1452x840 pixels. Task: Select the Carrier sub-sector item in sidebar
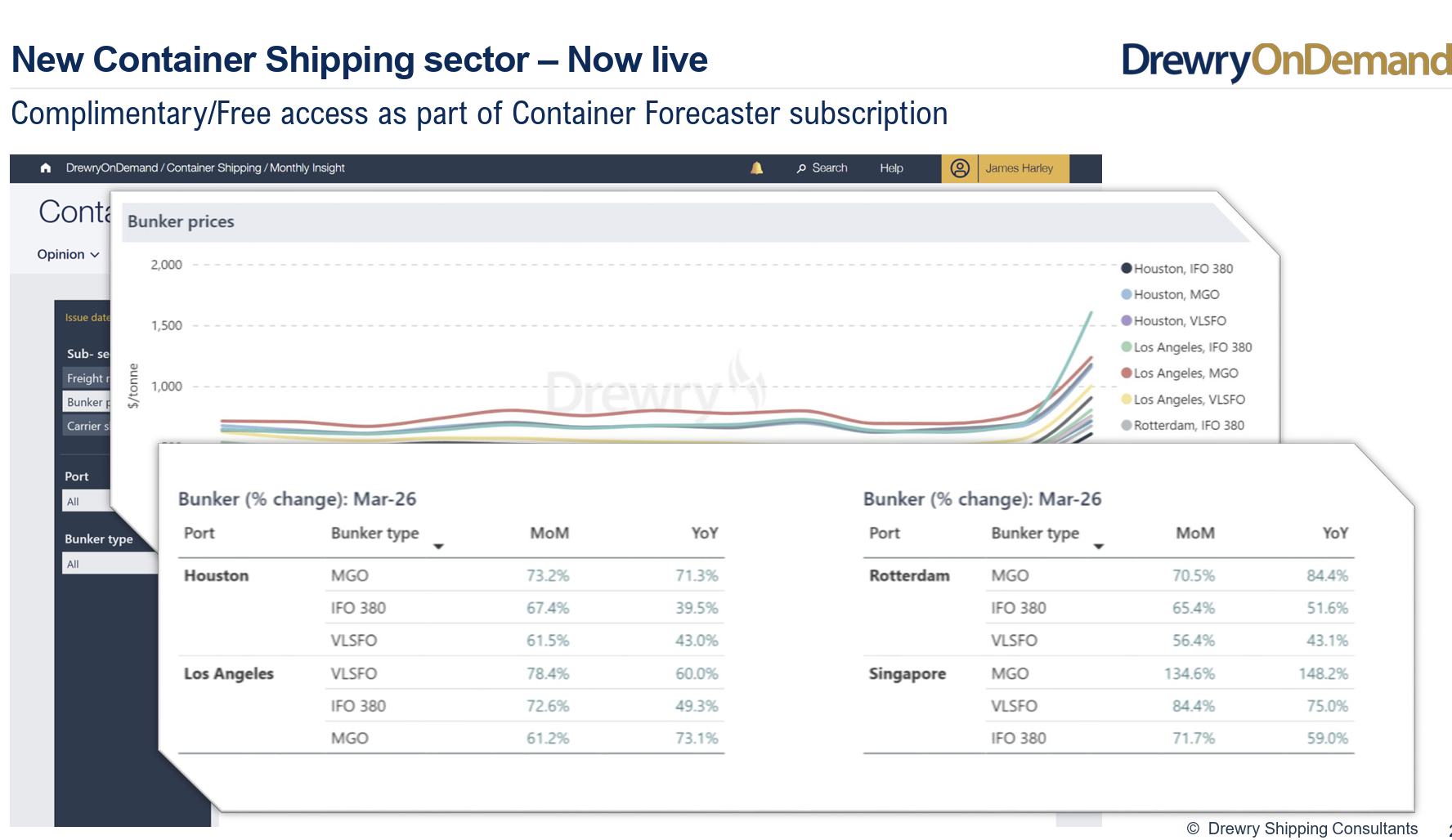[x=87, y=426]
